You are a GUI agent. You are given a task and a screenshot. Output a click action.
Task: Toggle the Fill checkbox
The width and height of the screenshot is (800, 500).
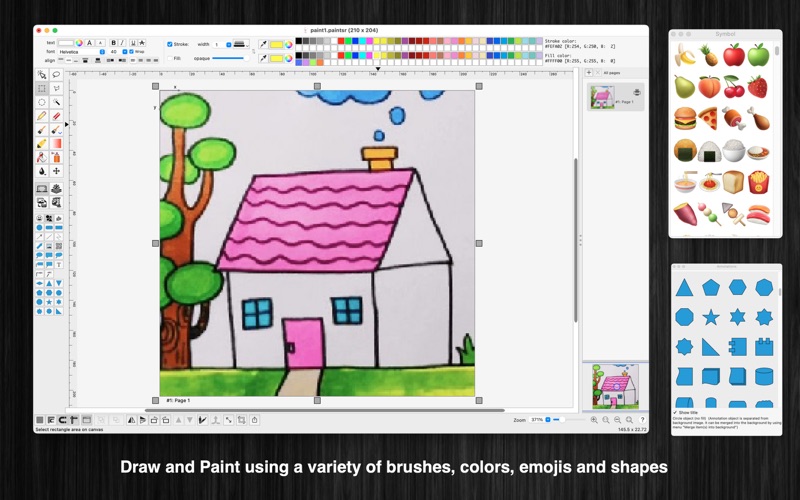point(170,58)
